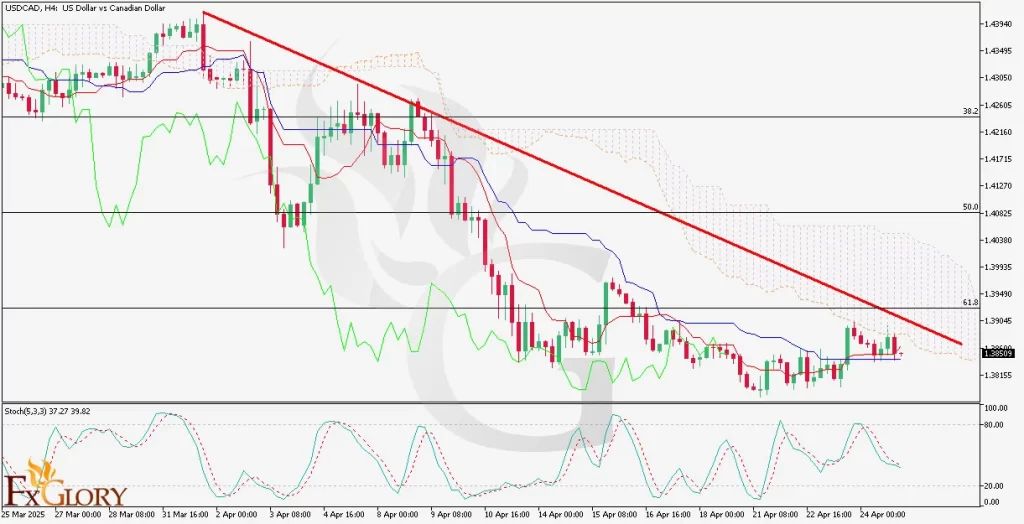
Task: Select the red descending trendline
Action: pos(581,178)
